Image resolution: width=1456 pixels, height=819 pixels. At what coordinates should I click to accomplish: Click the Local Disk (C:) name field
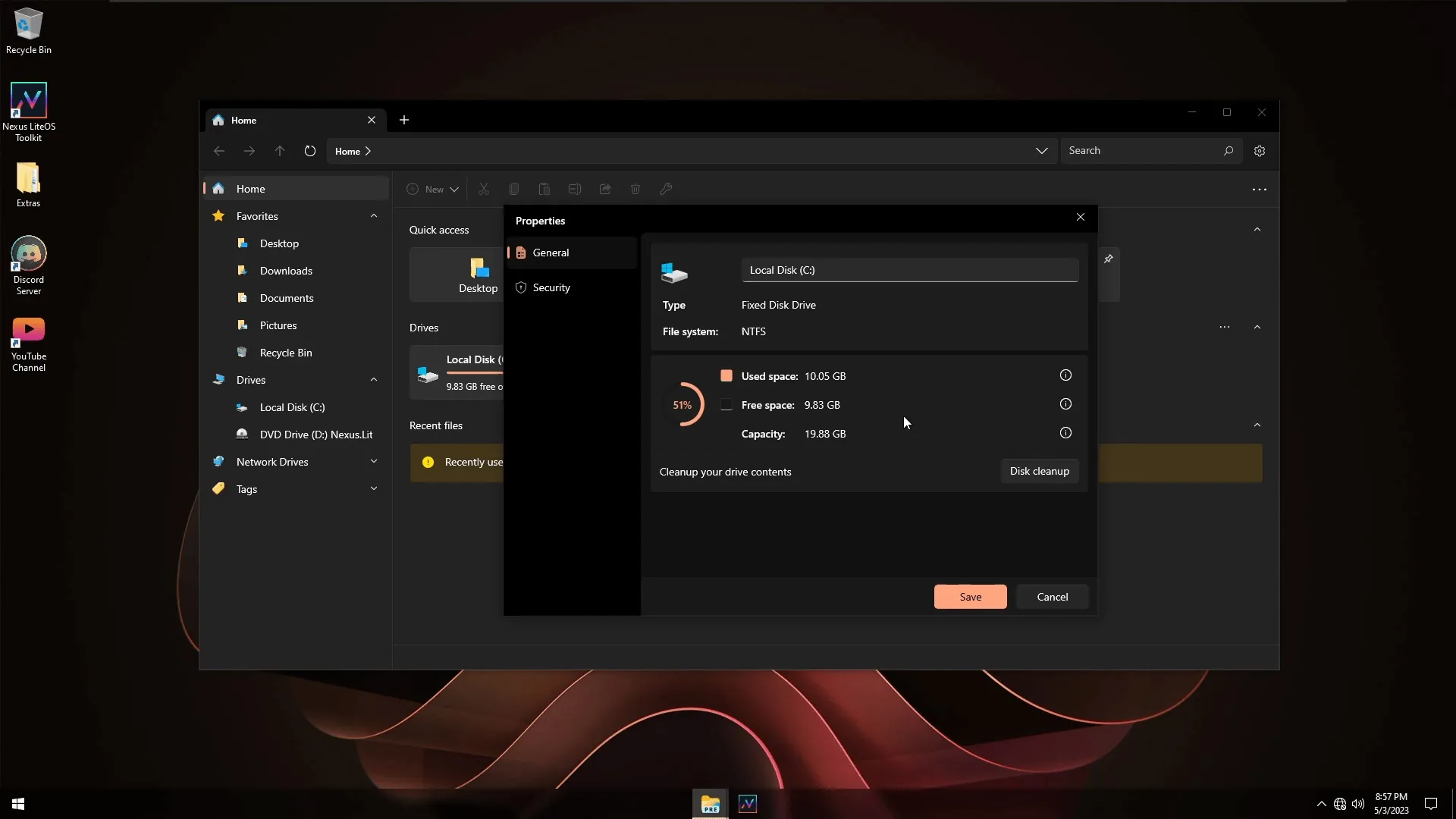click(x=910, y=270)
